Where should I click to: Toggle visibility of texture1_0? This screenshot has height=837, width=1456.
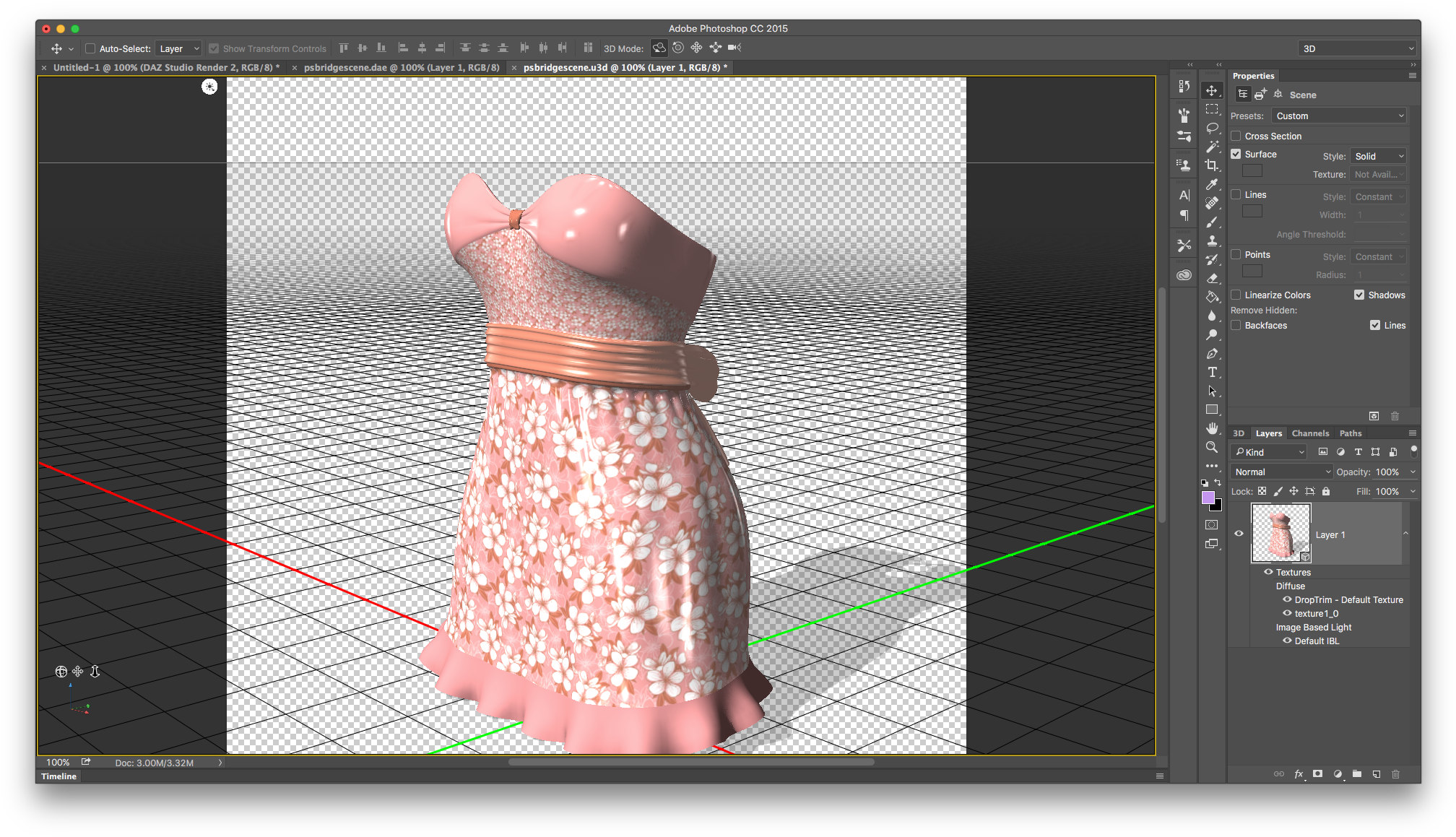(1286, 613)
